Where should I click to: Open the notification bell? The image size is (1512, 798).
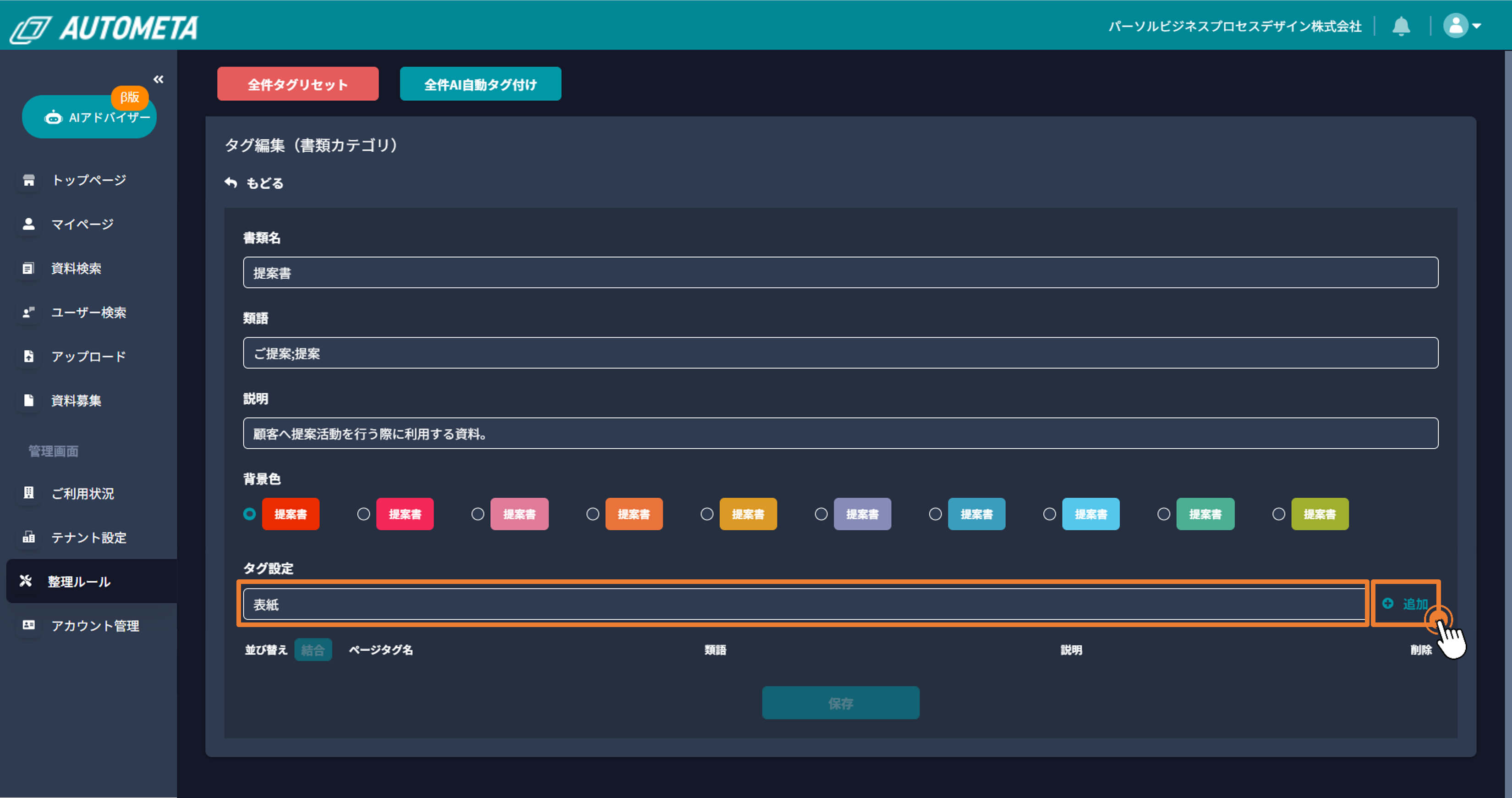(1401, 27)
